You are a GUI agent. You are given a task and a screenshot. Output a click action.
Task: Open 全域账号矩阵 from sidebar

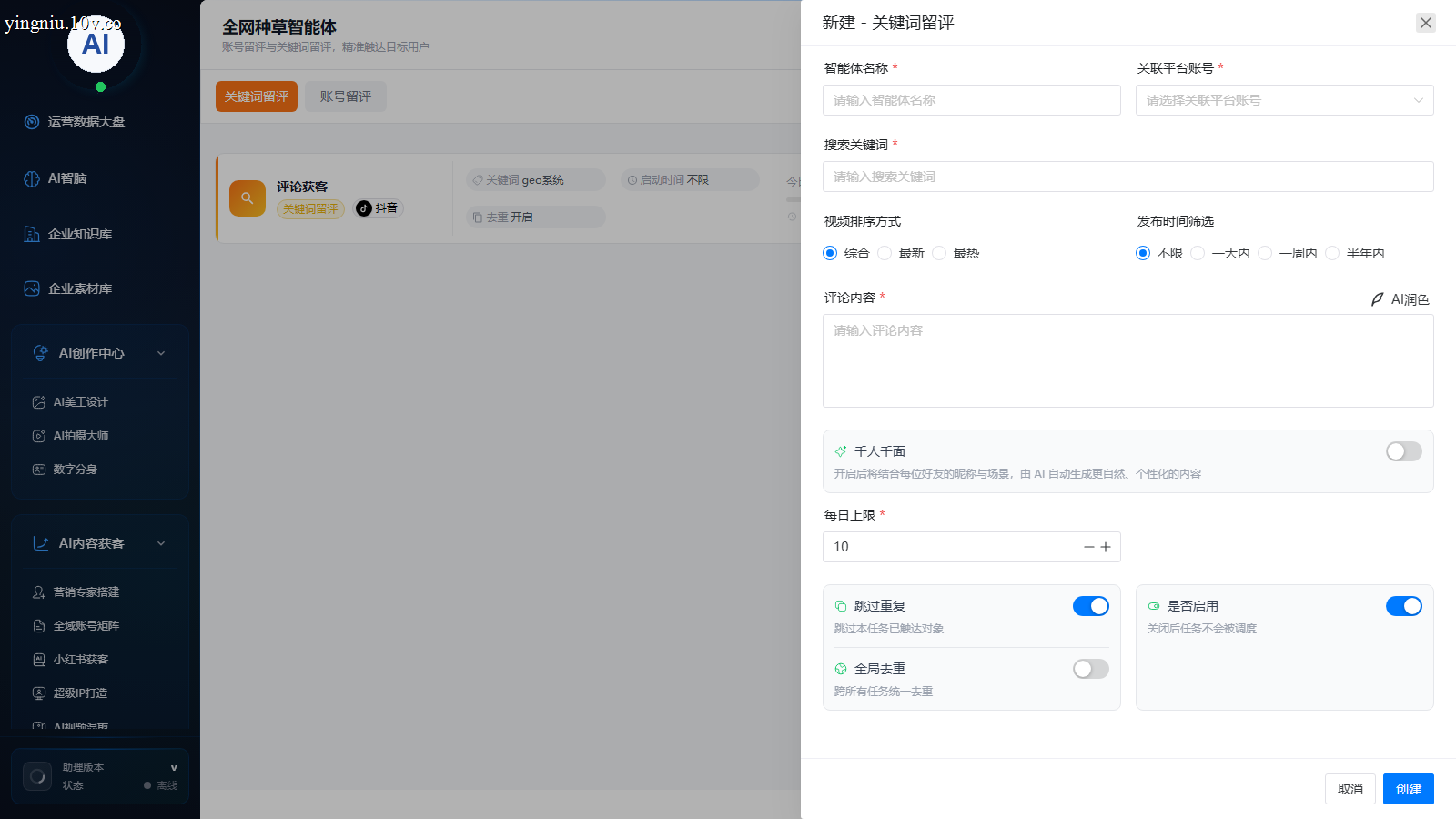86,626
